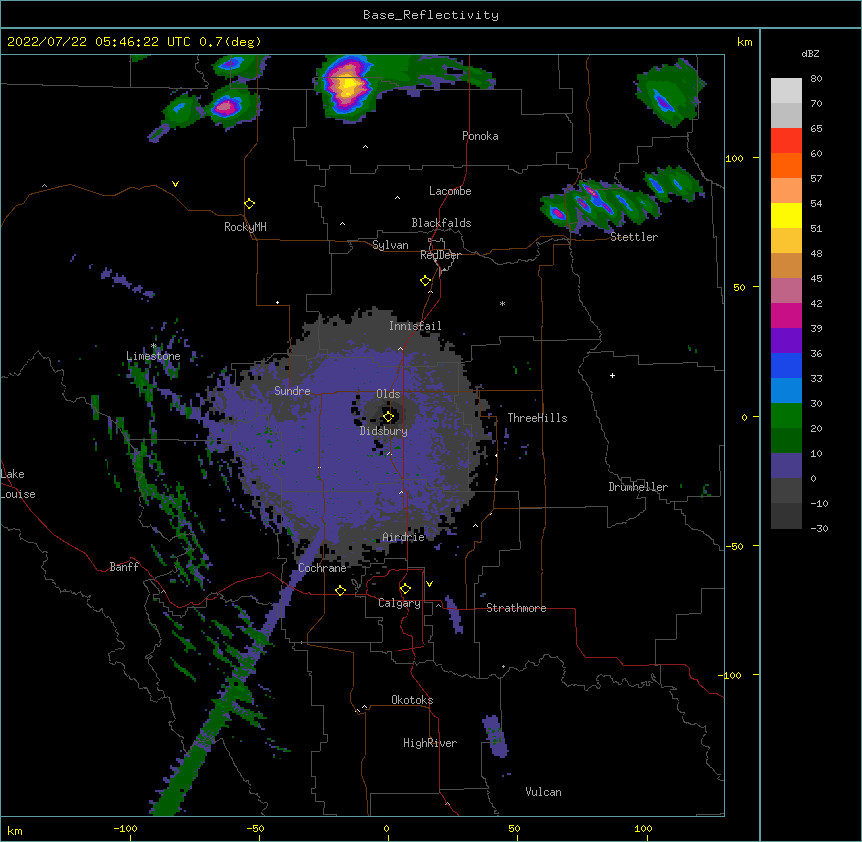Click the yellow diamond marker above the Calgary label
862x842 pixels.
coord(405,589)
